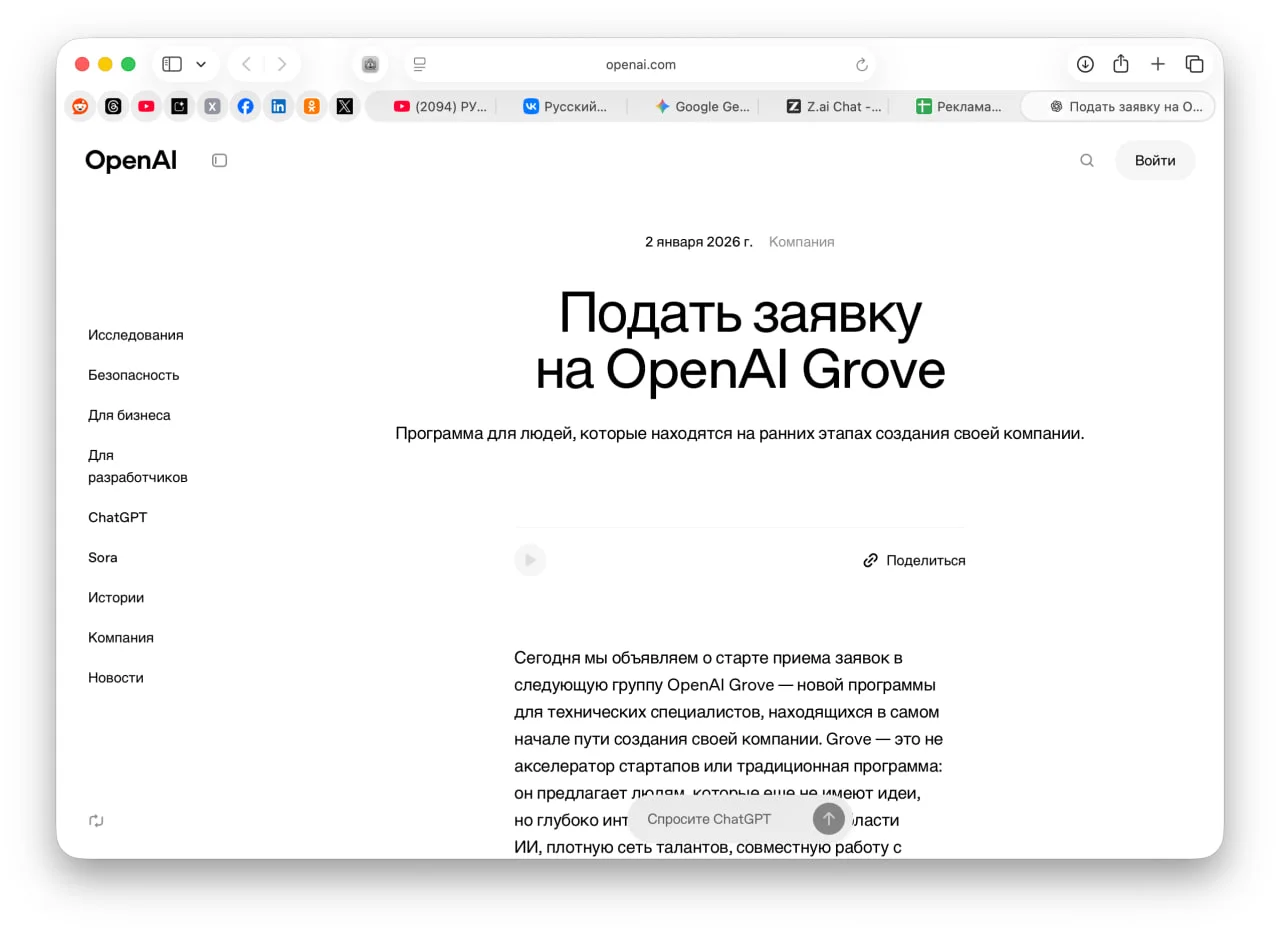
Task: Play the article audio
Action: pos(530,560)
